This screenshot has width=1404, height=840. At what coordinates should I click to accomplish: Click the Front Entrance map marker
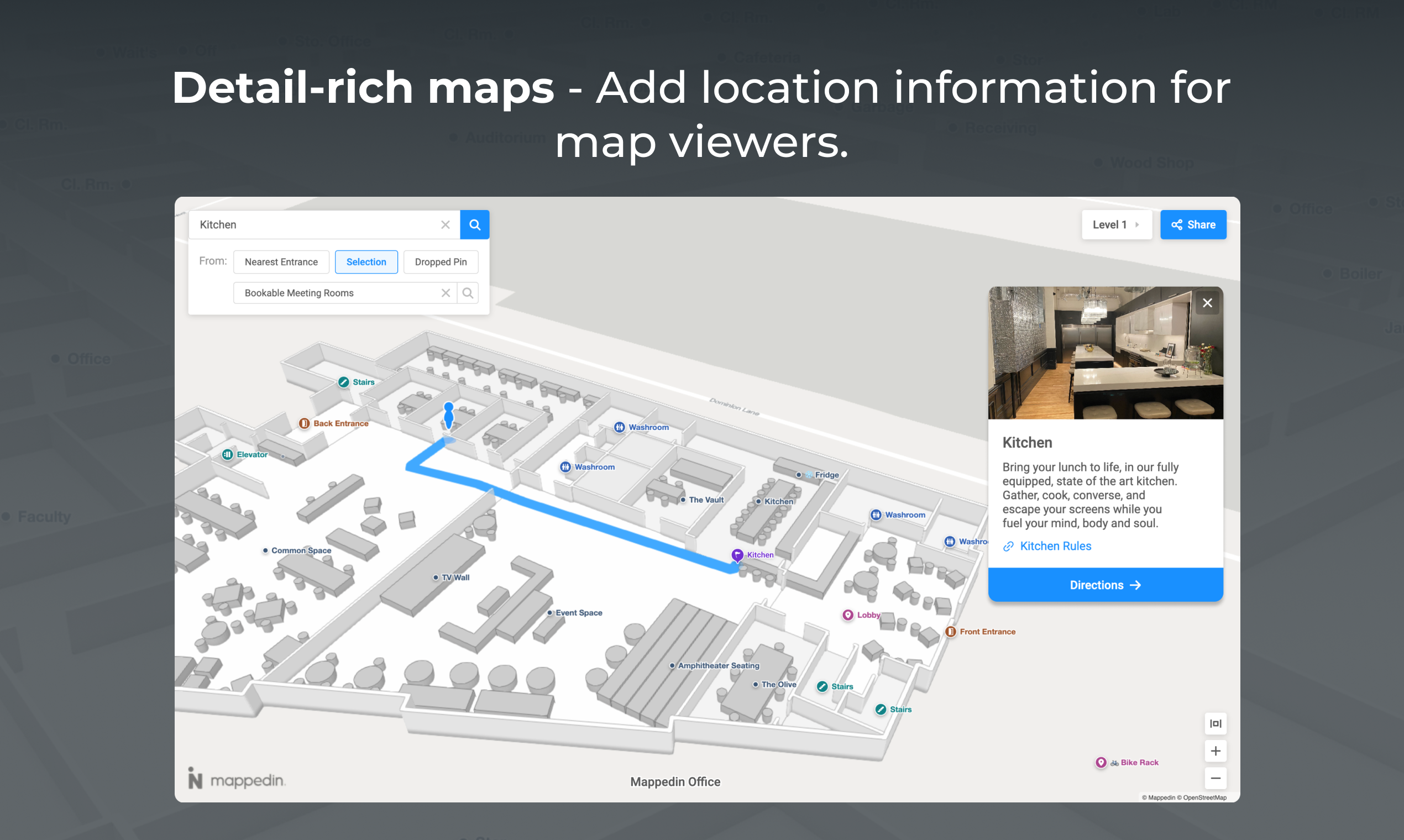[x=951, y=632]
